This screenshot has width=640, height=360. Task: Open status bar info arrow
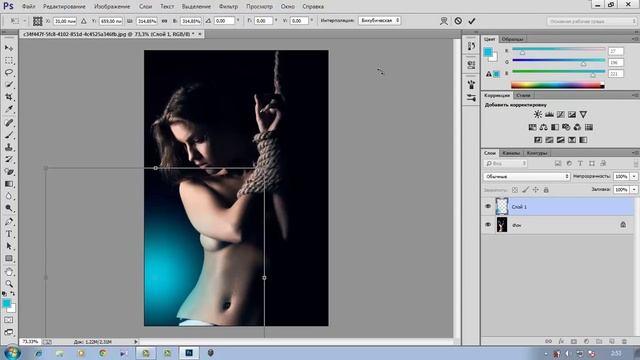click(136, 342)
